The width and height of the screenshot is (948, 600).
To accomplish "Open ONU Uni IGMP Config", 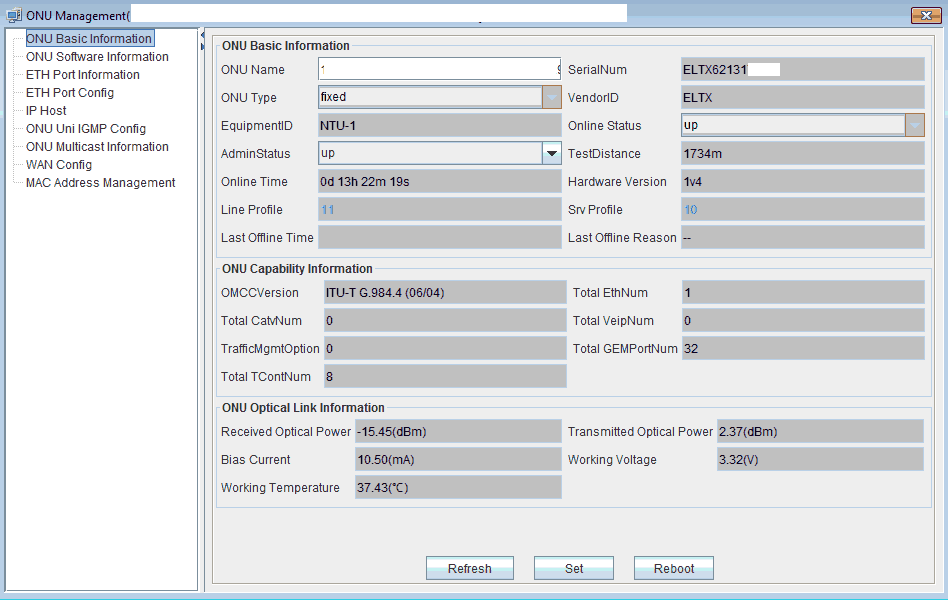I will (86, 129).
